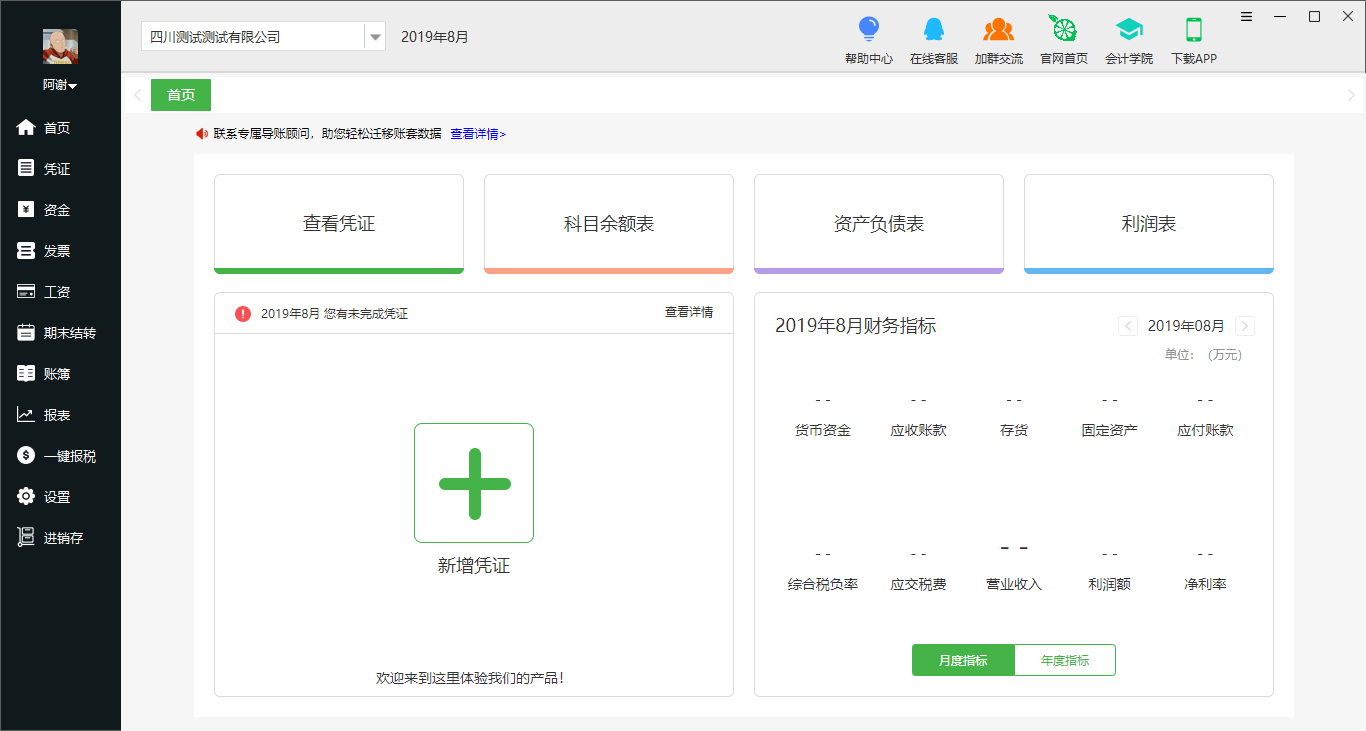Click the red announcement speaker icon
This screenshot has width=1366, height=731.
pos(202,133)
